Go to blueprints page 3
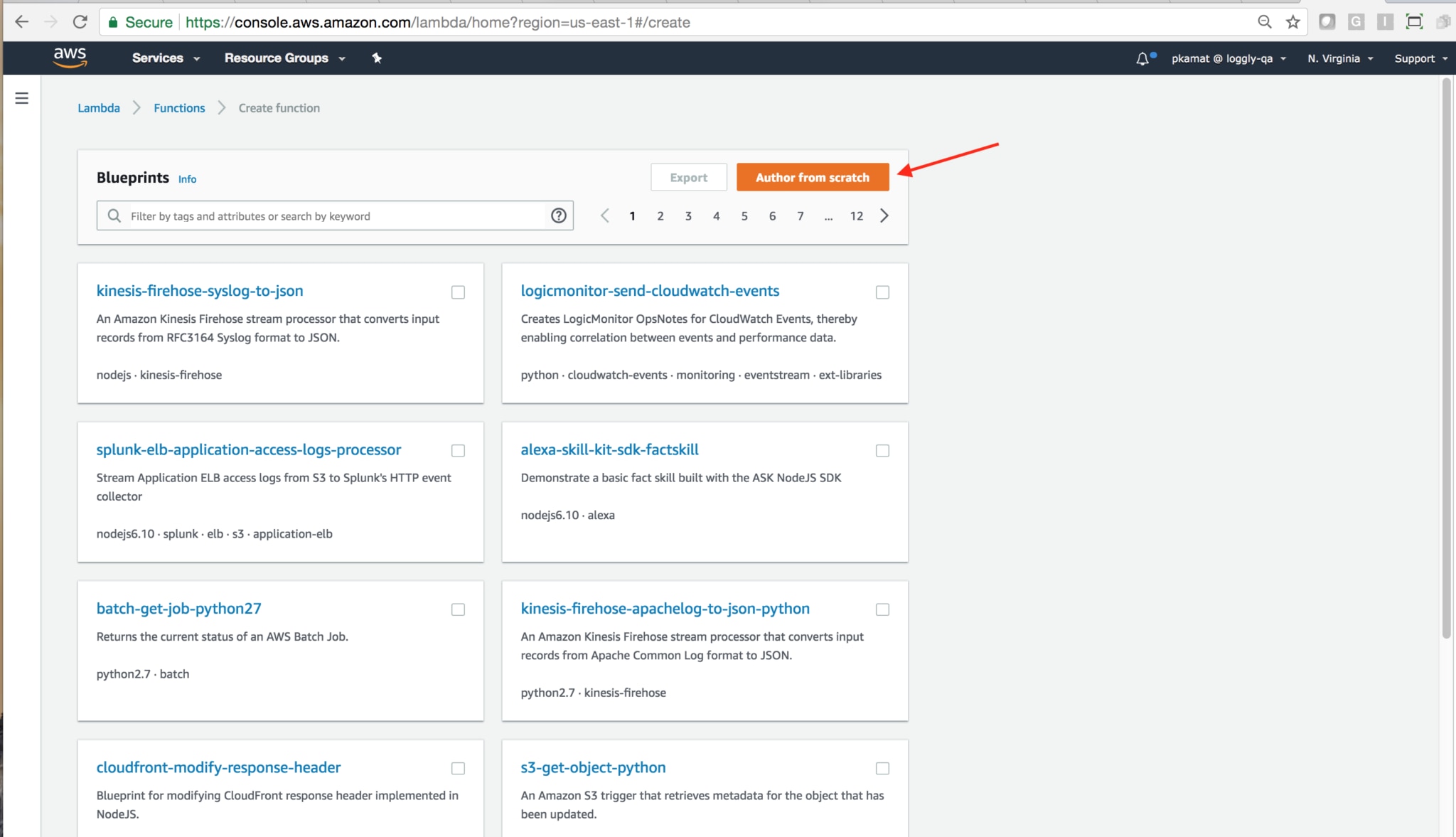Image resolution: width=1456 pixels, height=837 pixels. (688, 216)
